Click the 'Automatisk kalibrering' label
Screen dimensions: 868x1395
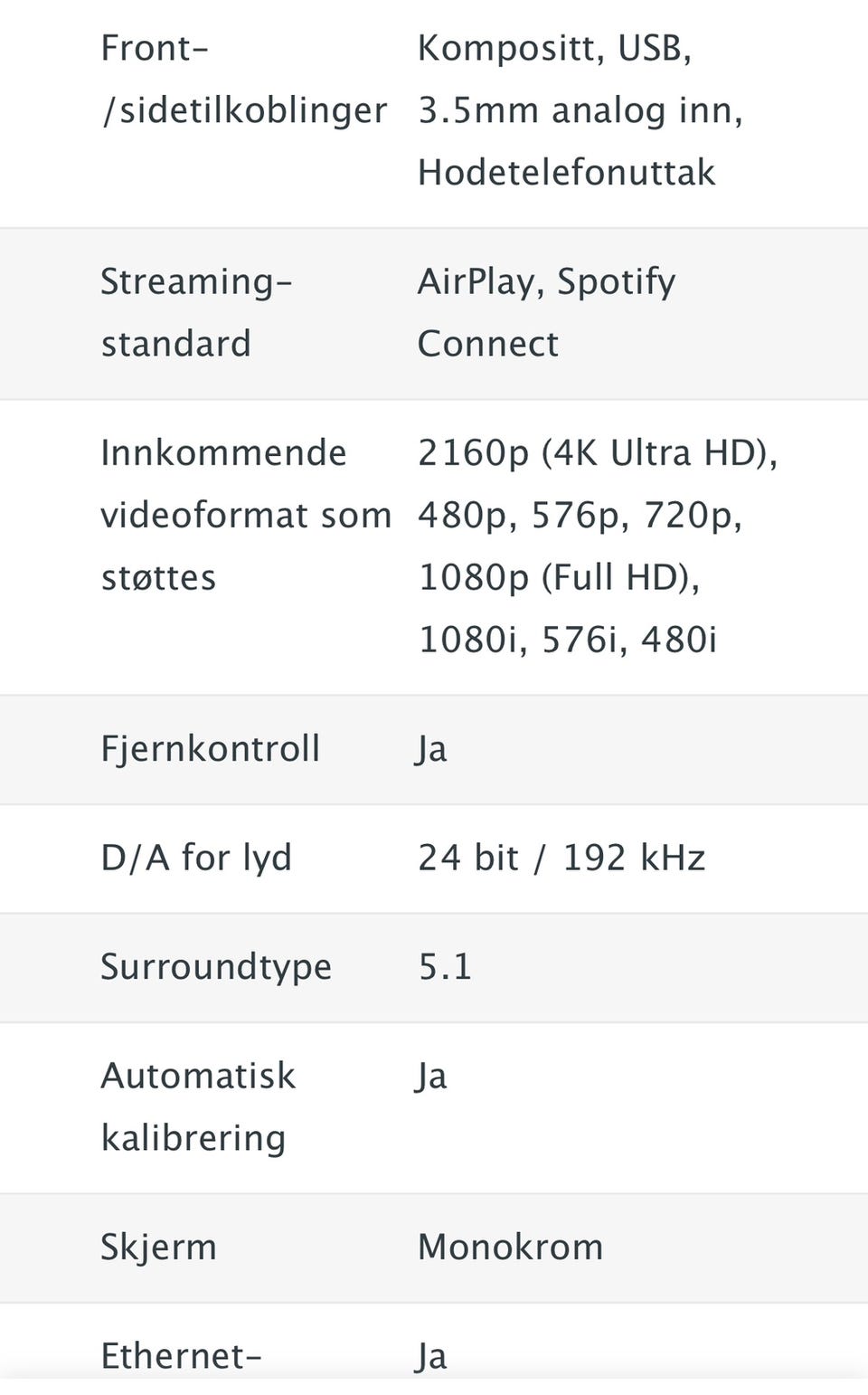point(197,1106)
